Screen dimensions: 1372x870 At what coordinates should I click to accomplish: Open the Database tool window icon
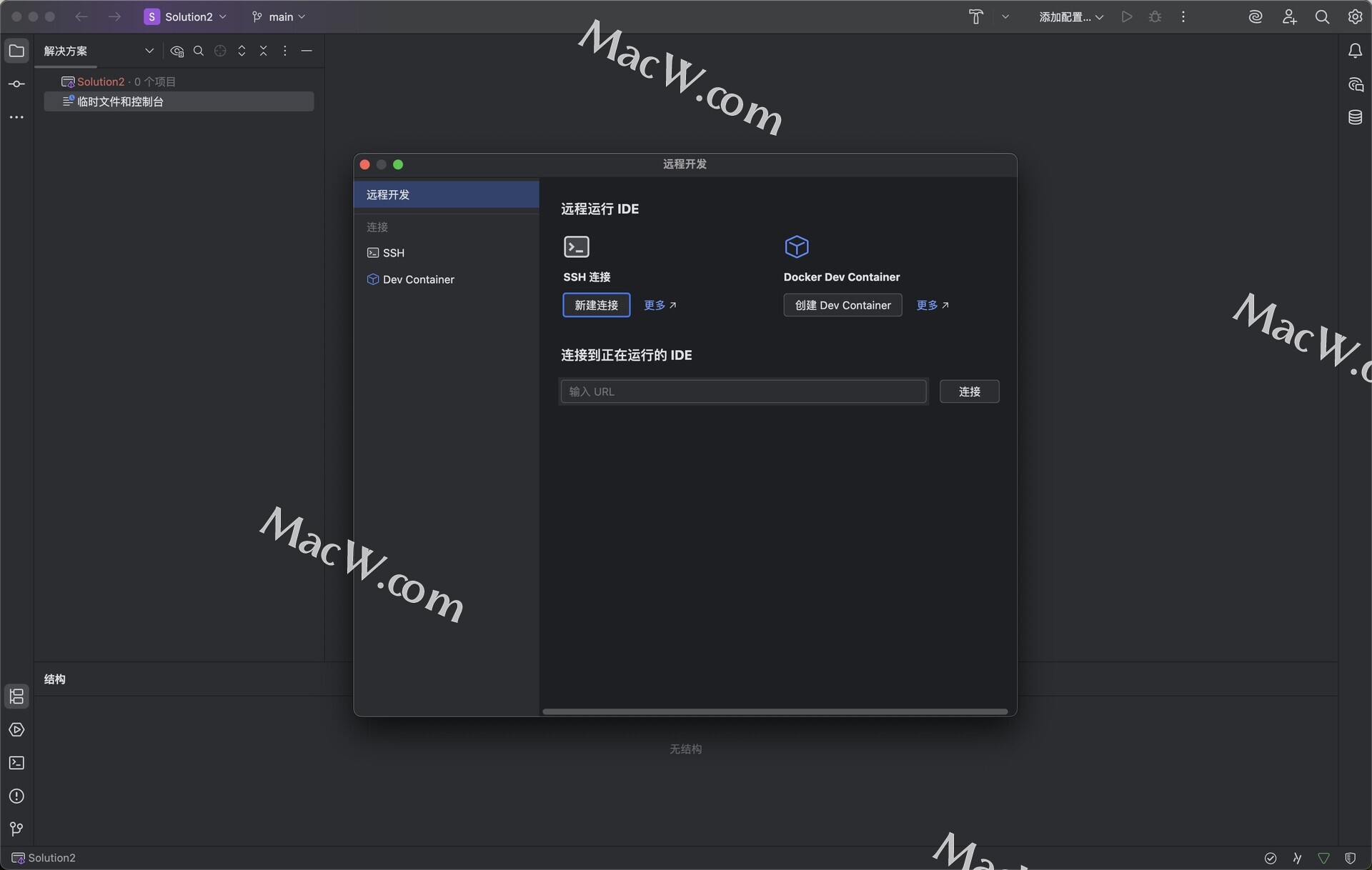(1355, 117)
